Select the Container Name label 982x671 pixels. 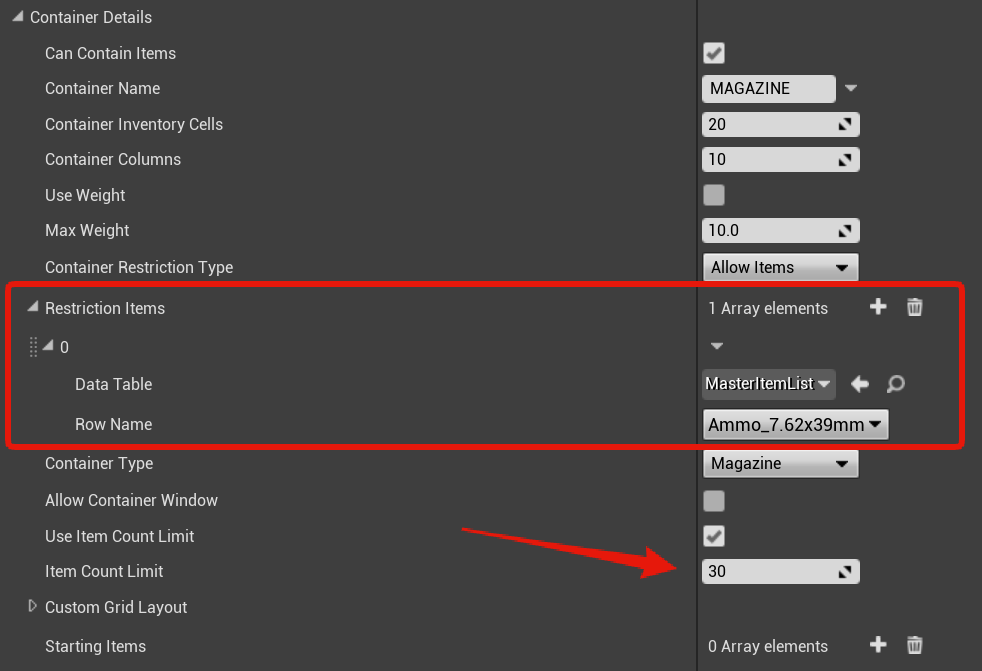[x=103, y=88]
